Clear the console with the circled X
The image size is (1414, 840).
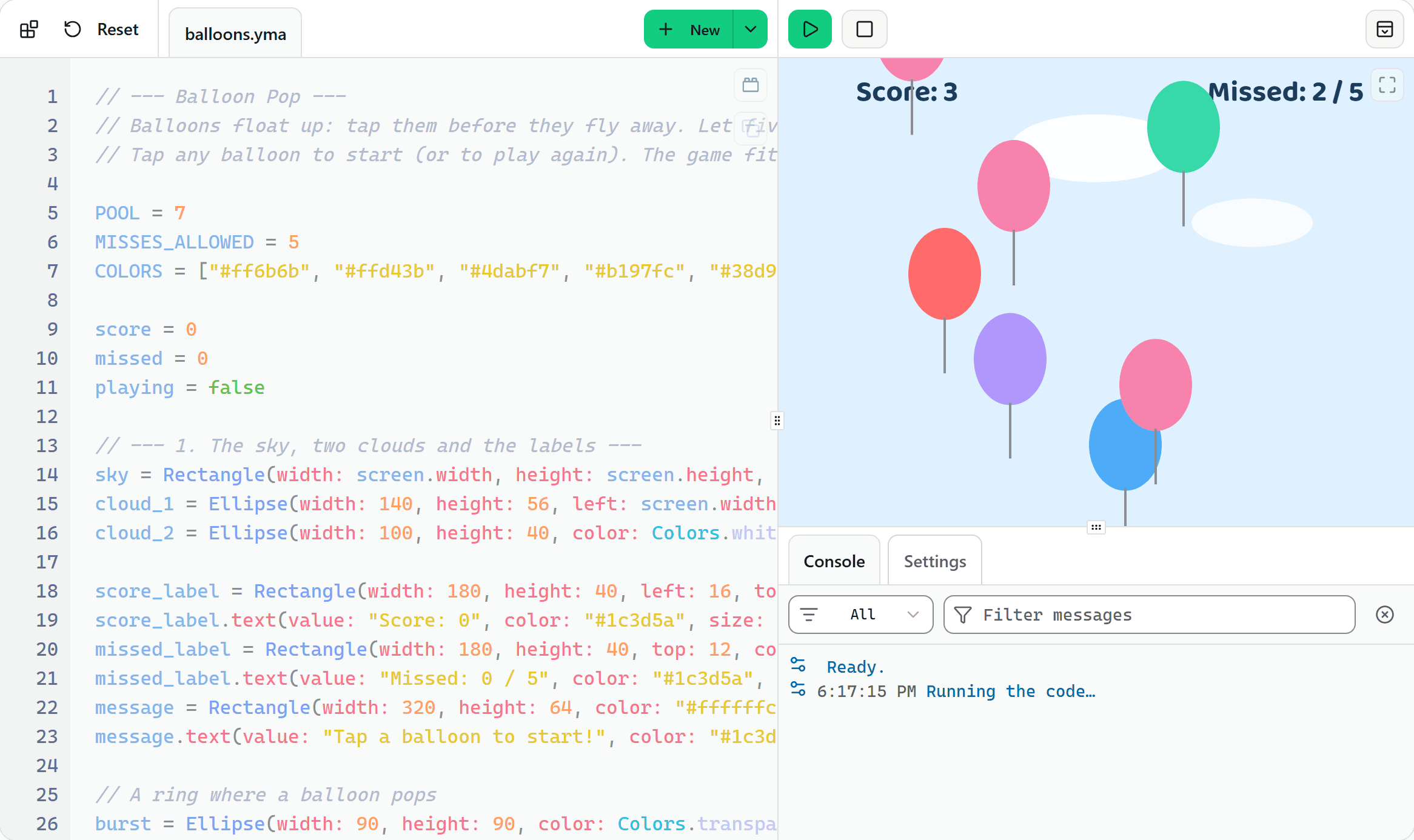click(x=1385, y=615)
